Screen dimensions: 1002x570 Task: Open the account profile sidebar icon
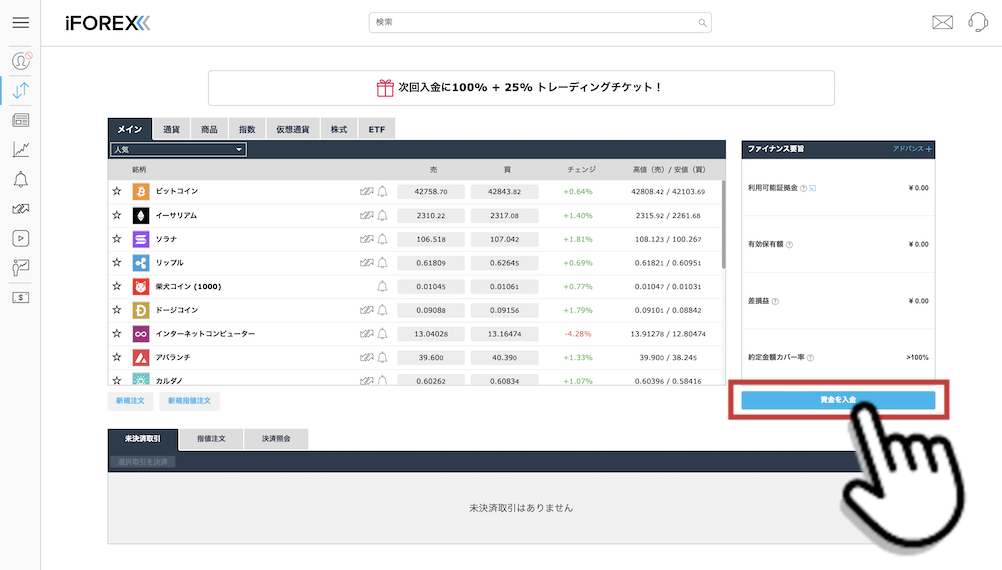pos(21,61)
